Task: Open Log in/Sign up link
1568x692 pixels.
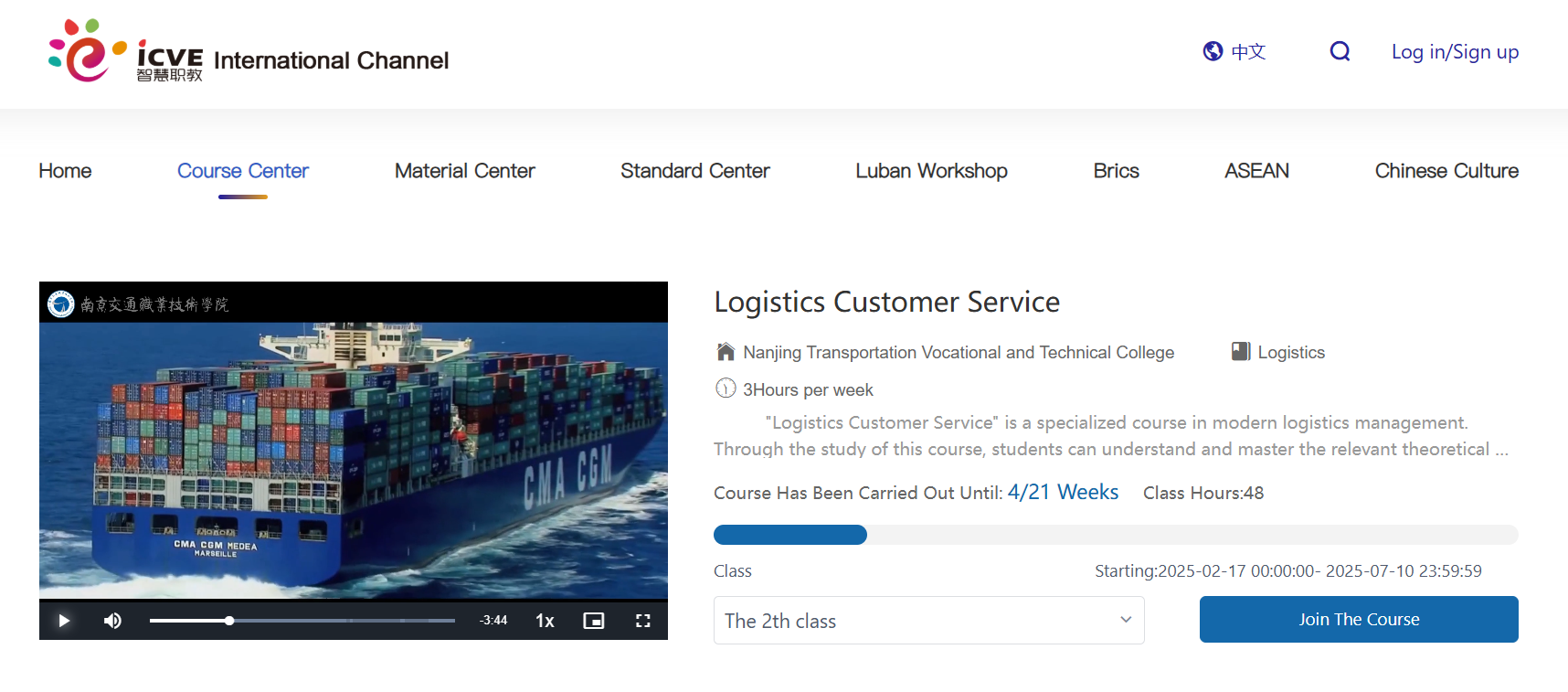Action: [x=1455, y=52]
